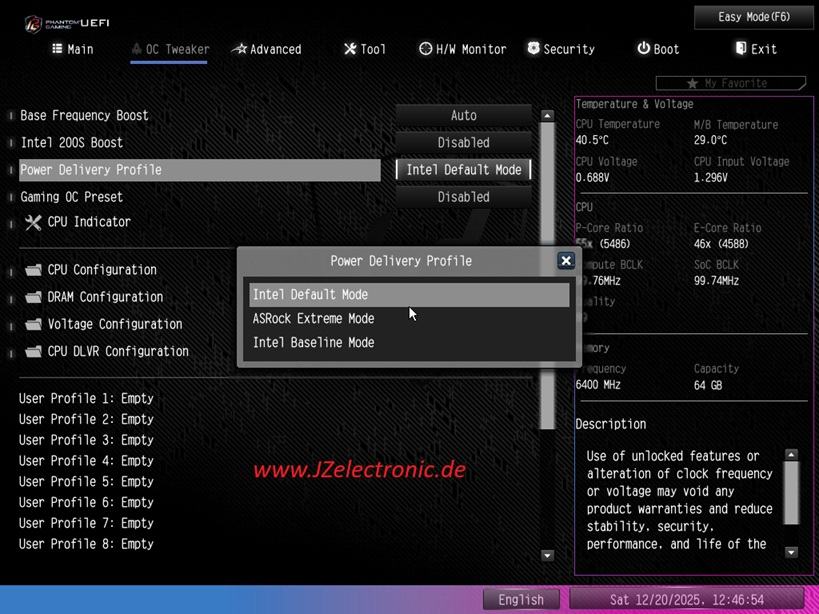The height and width of the screenshot is (614, 819).
Task: Click the CPU Configuration folder icon
Action: [33, 270]
